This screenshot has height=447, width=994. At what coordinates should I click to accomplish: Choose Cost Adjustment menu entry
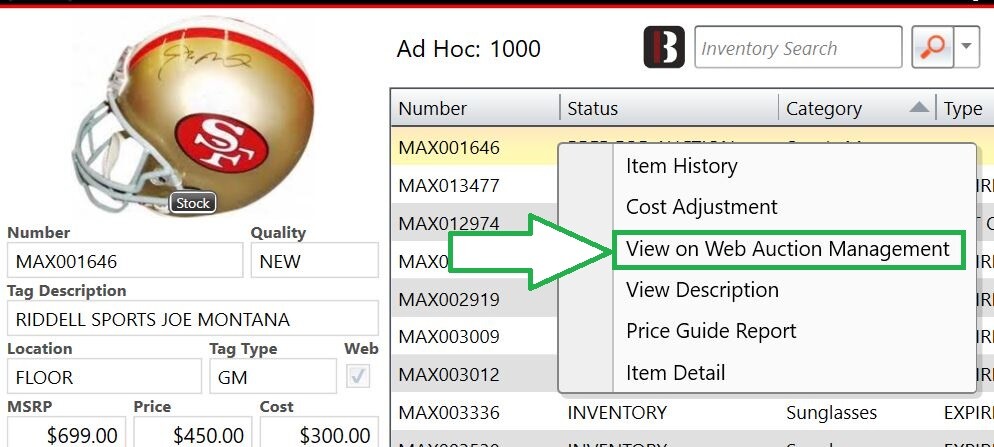point(701,207)
